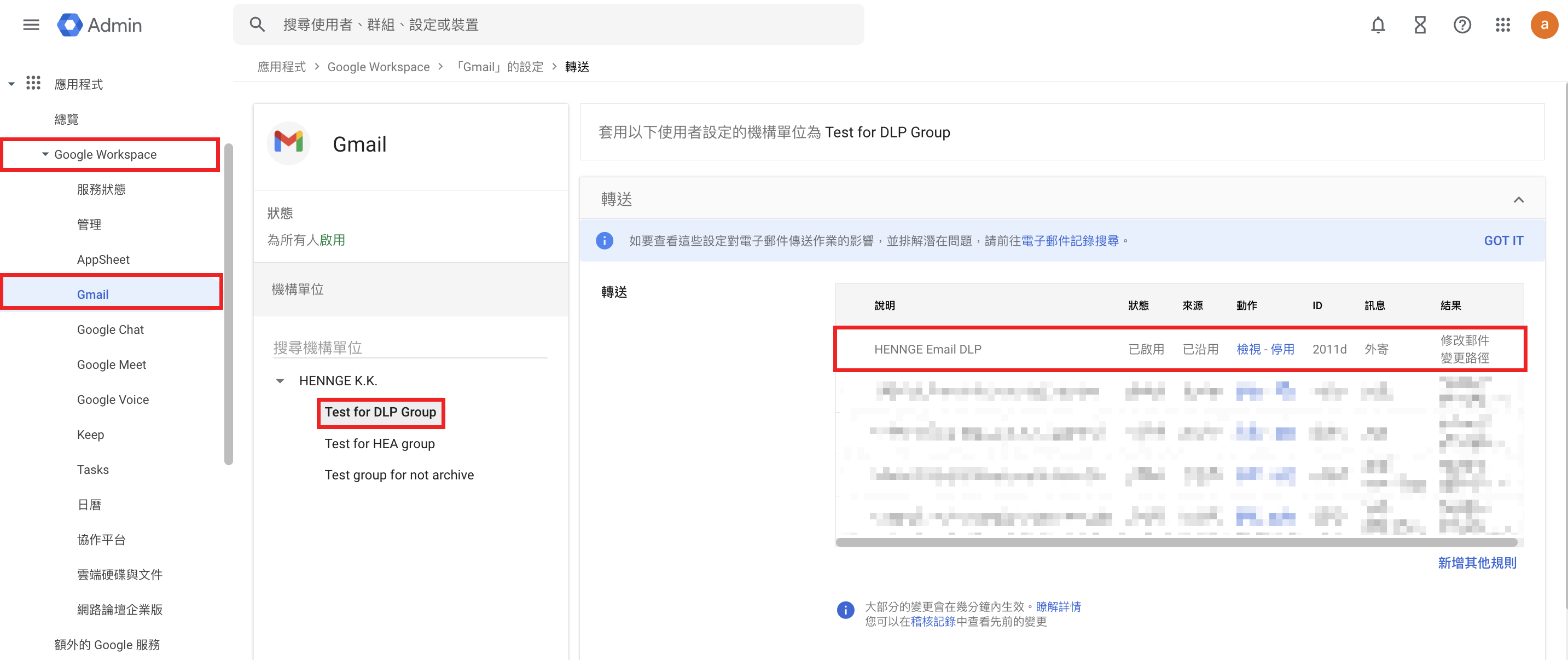Select Test for HEA group unit
The image size is (1568, 660).
click(x=379, y=444)
